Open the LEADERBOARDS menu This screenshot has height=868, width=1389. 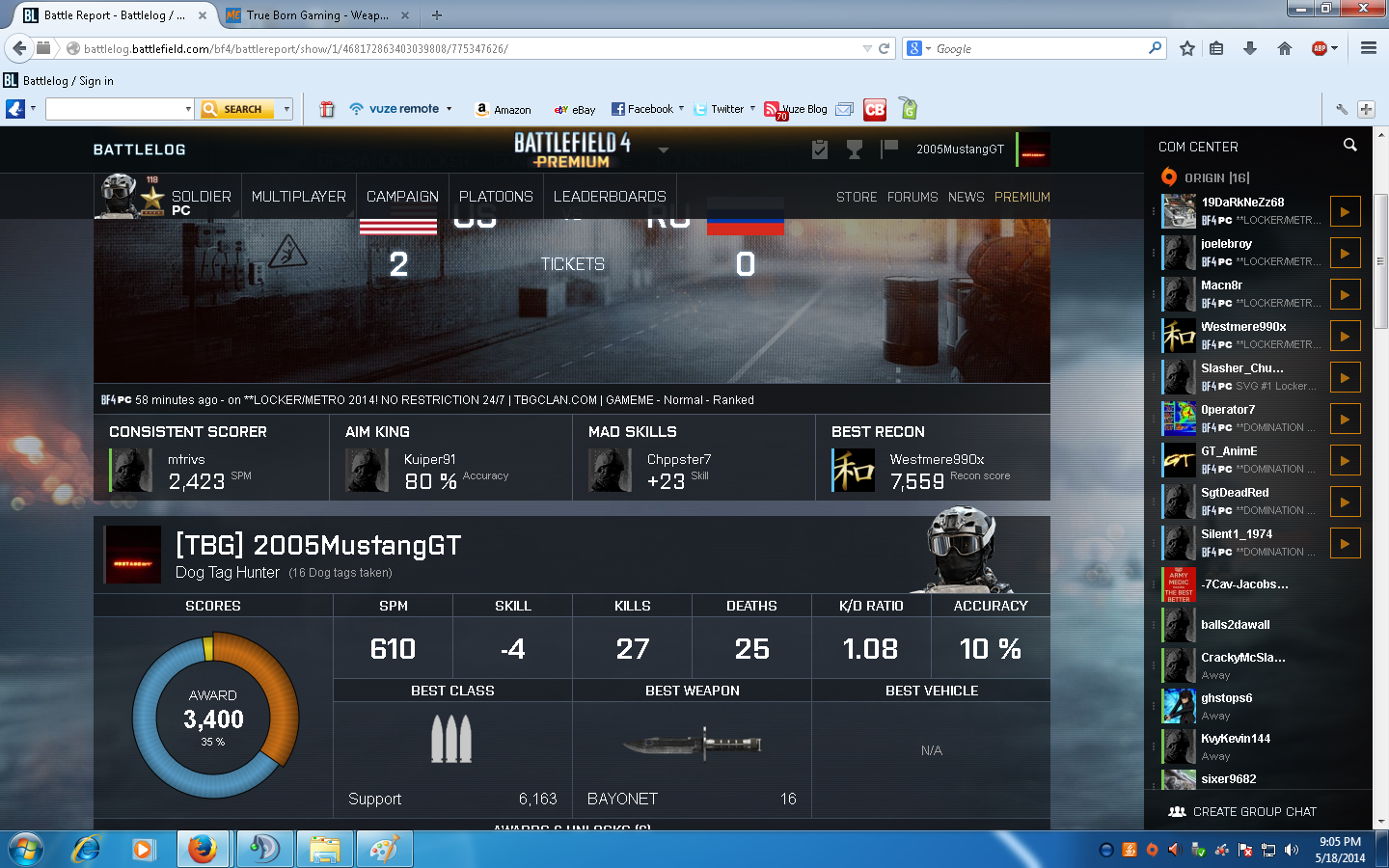610,197
